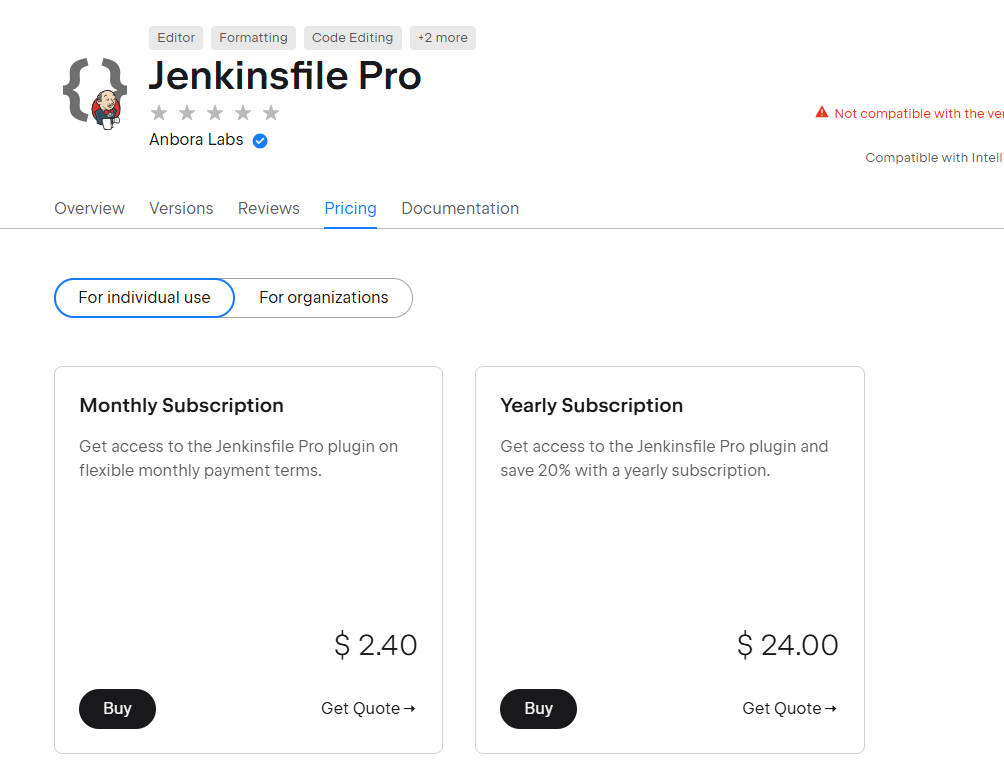This screenshot has height=783, width=1004.
Task: Expand the +2 more tags
Action: coord(443,38)
